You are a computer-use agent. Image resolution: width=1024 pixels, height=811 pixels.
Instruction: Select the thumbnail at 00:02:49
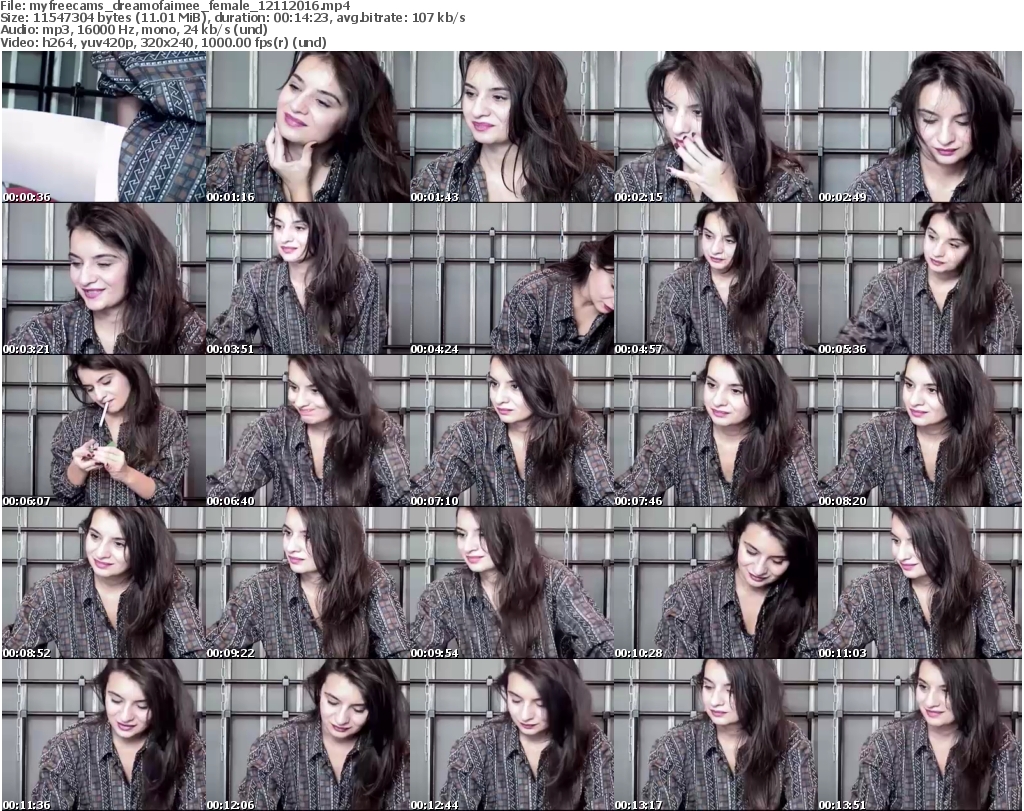point(919,127)
